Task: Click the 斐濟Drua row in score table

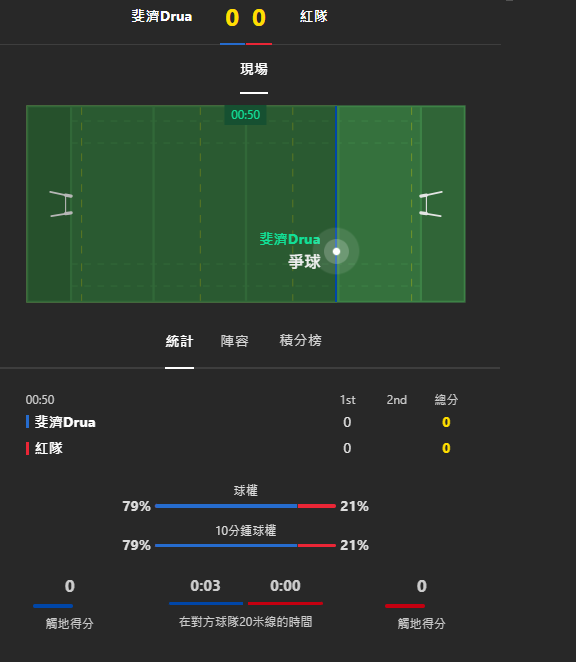Action: (x=242, y=422)
